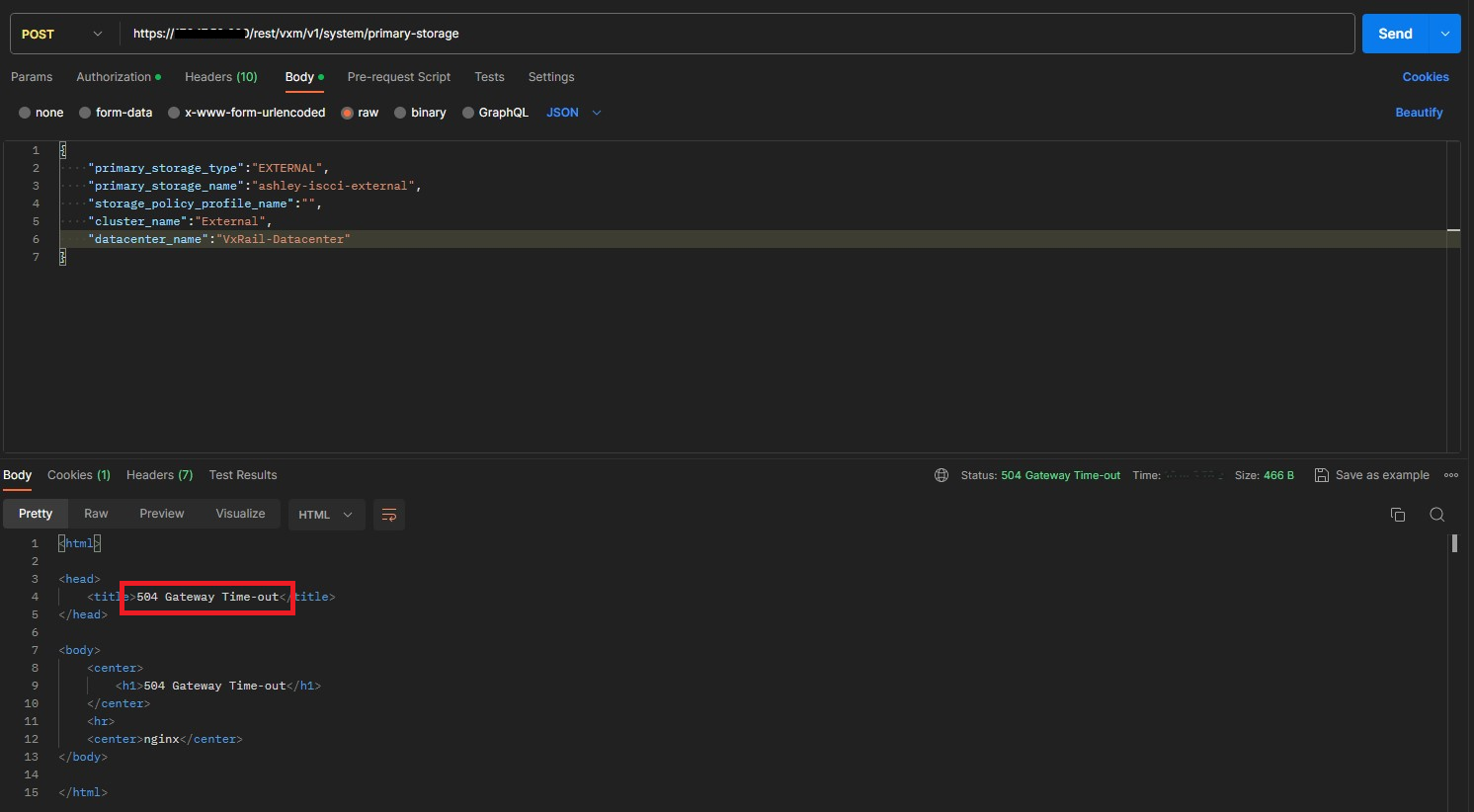The width and height of the screenshot is (1474, 812).
Task: Copy the response body to clipboard
Action: pos(1397,514)
